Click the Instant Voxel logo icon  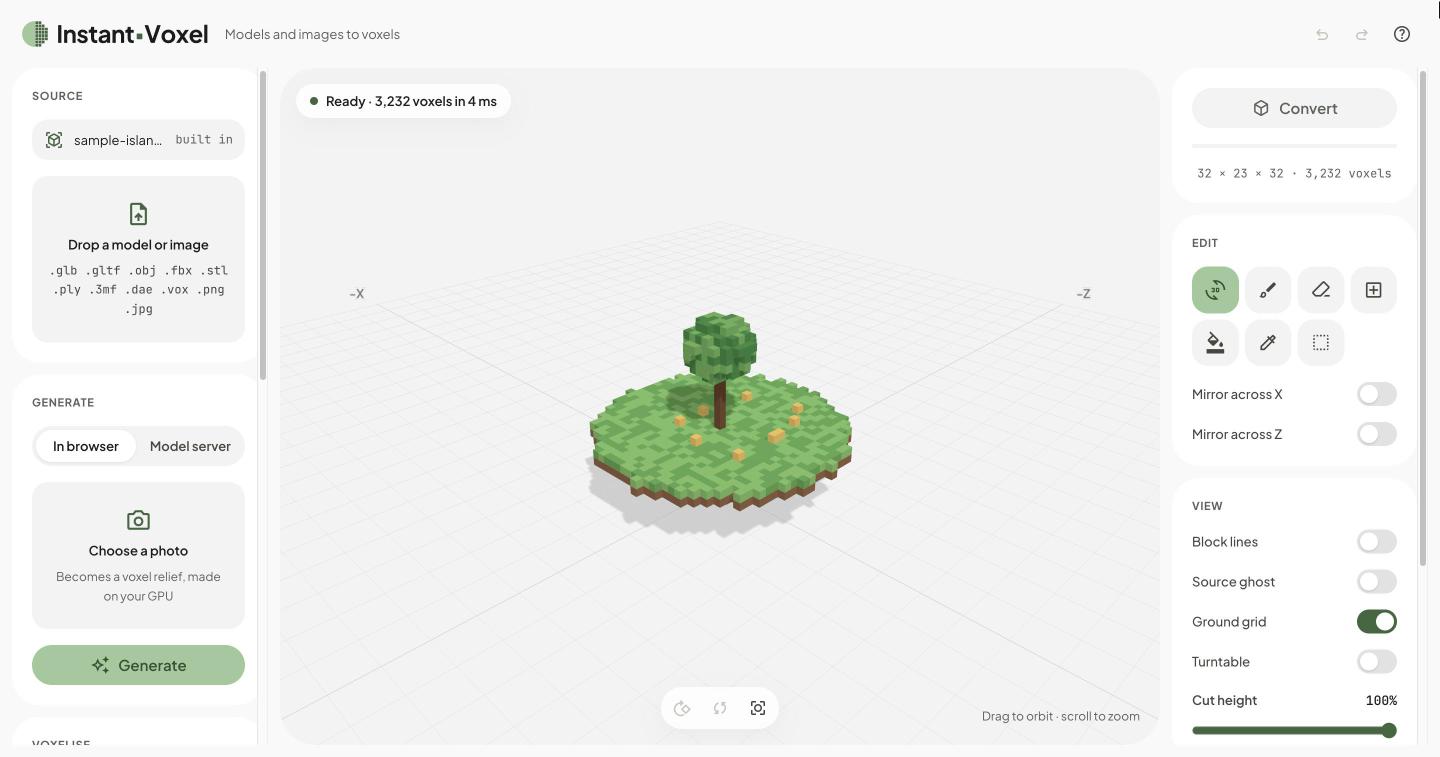pyautogui.click(x=35, y=34)
